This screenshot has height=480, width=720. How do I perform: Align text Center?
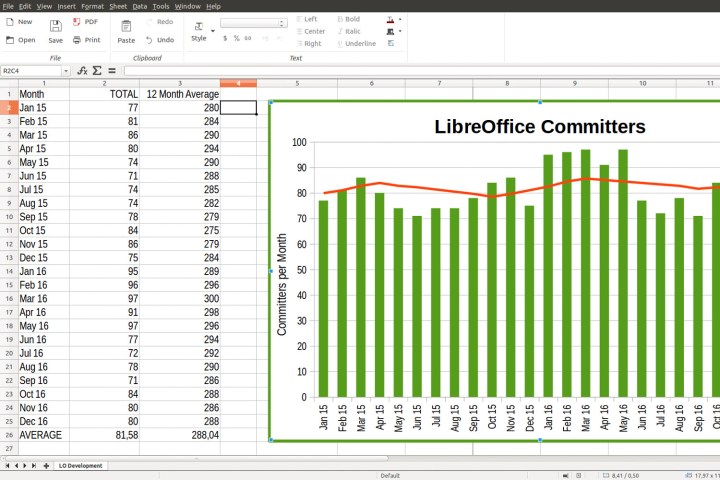point(311,31)
